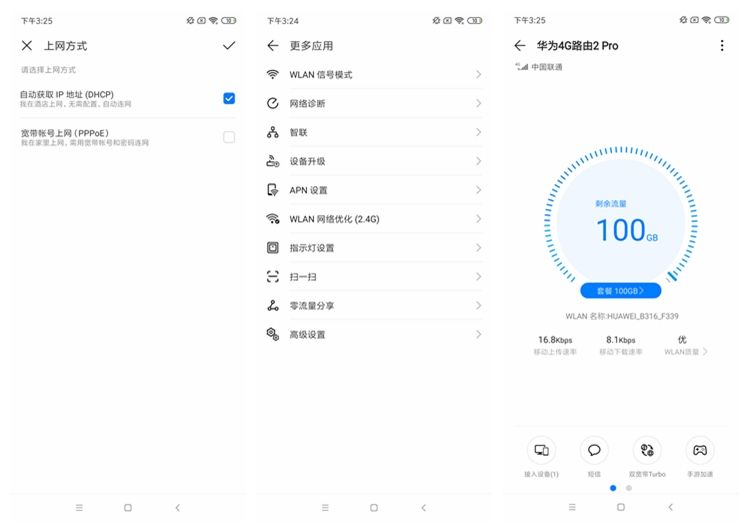749x532 pixels.
Task: Uncheck the 自动获取 IP 地址 (DHCP) checkbox
Action: click(x=229, y=98)
